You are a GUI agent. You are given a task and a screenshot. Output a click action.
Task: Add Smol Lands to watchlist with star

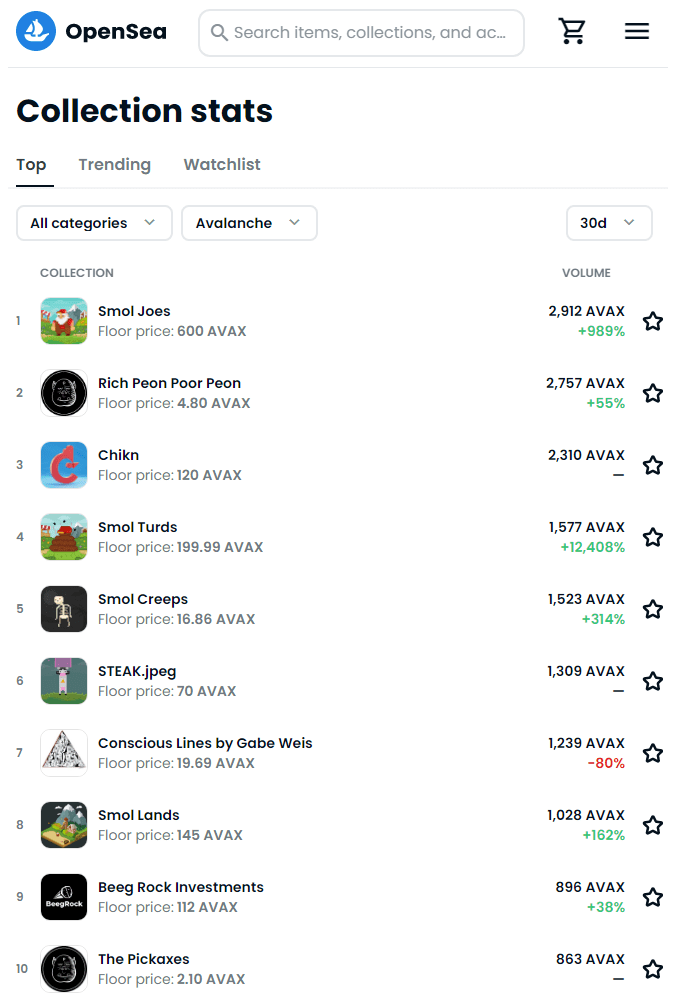(653, 825)
